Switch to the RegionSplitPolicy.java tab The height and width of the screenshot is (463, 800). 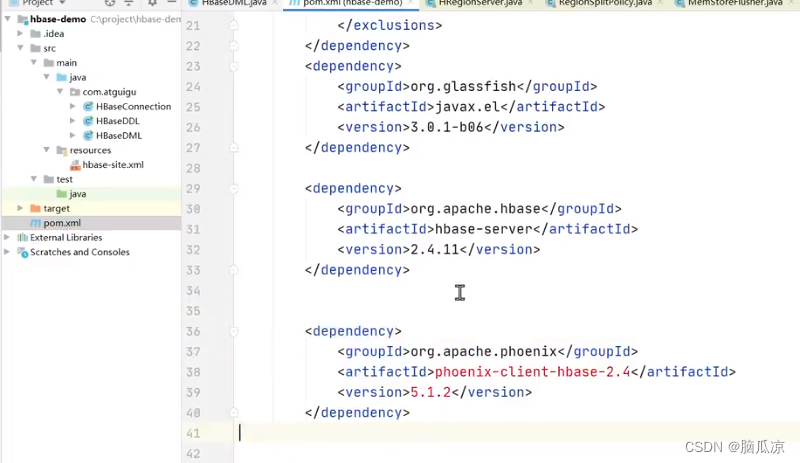[x=605, y=4]
